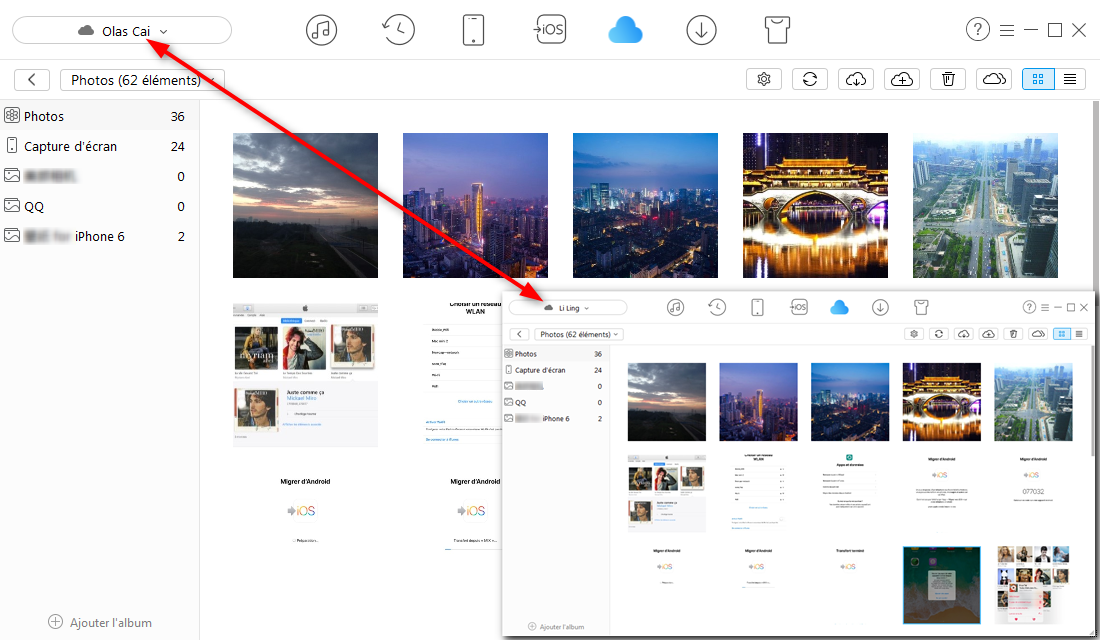
Task: Open the blue night cityscape photo in main window
Action: [x=645, y=206]
